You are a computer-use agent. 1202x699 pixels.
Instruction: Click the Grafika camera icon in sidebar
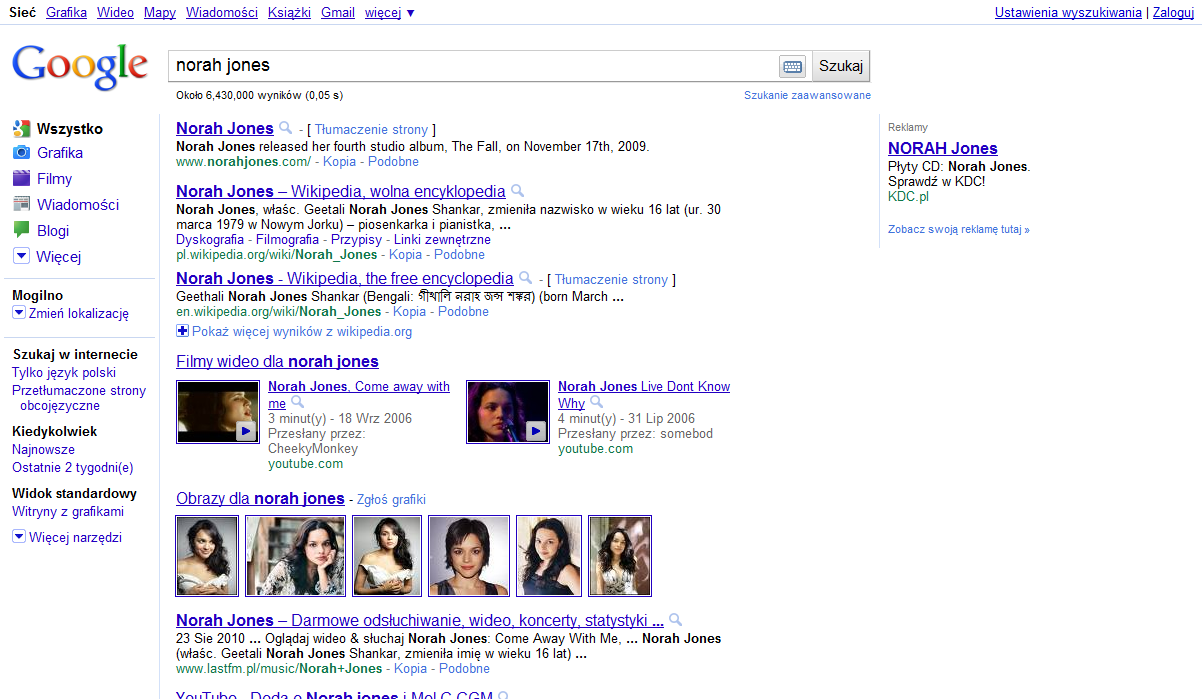click(x=21, y=153)
